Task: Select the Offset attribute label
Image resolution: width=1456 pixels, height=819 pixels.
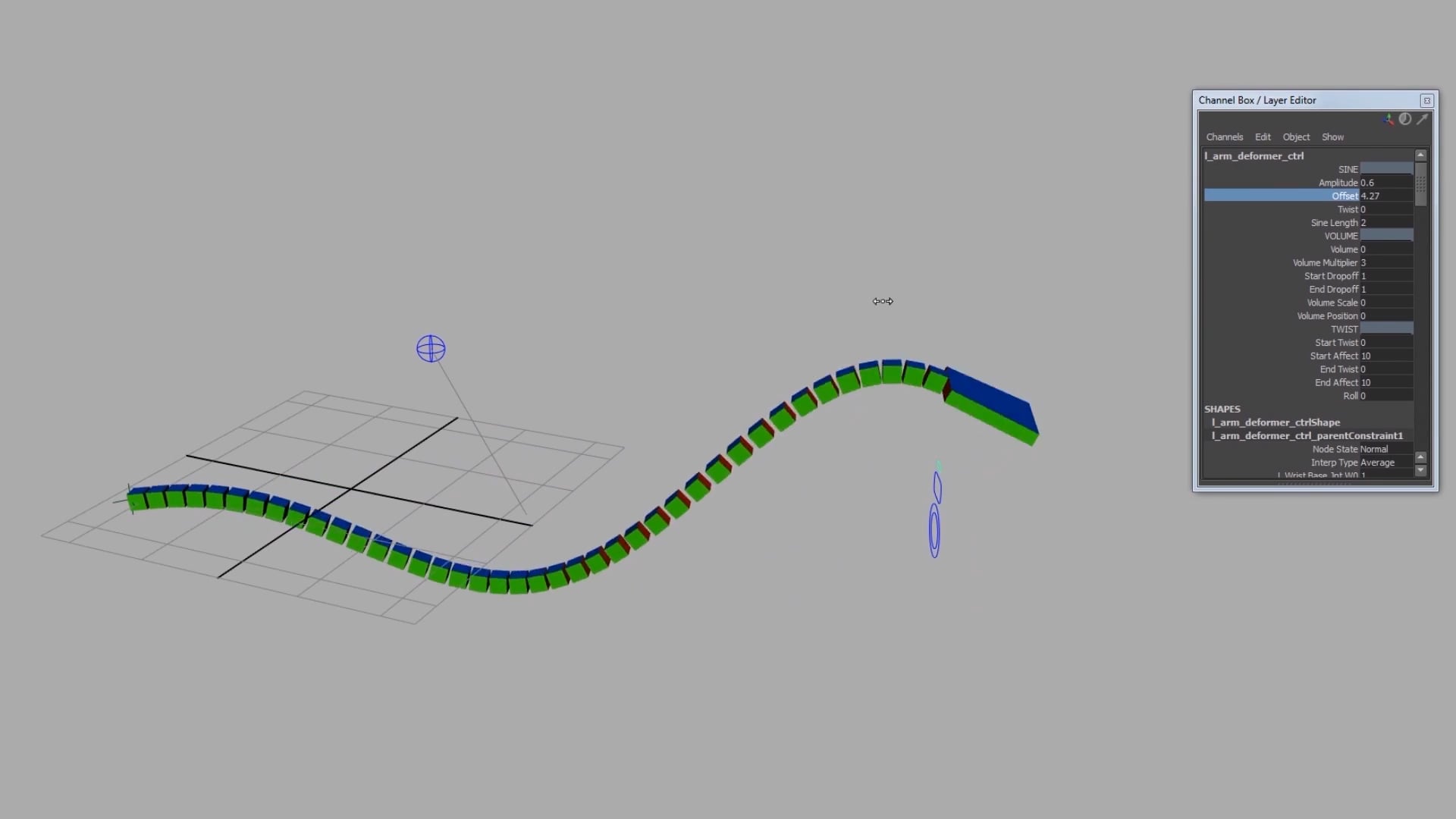Action: [x=1345, y=196]
